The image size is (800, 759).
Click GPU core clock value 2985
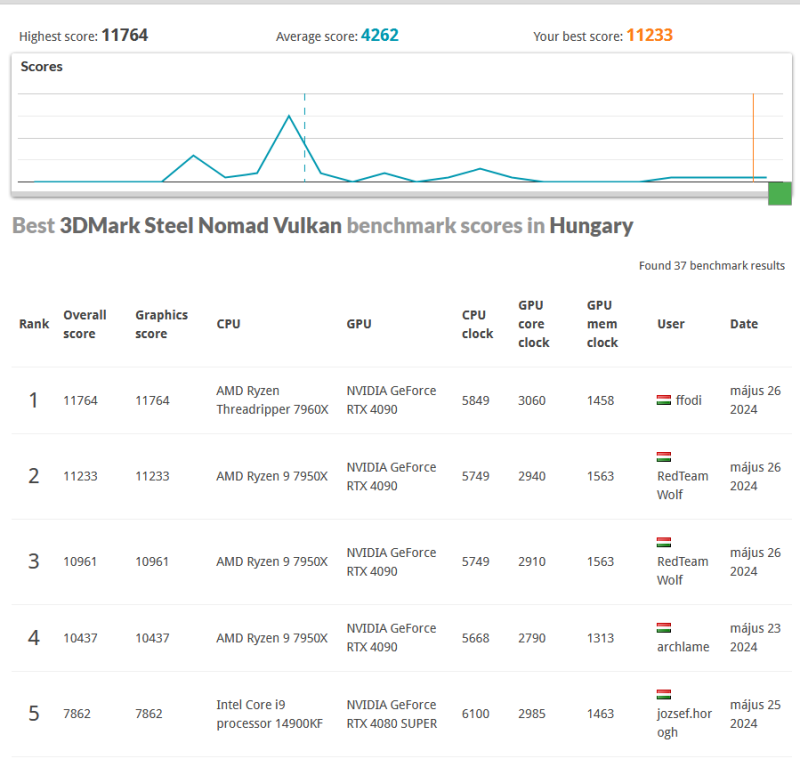tap(532, 714)
